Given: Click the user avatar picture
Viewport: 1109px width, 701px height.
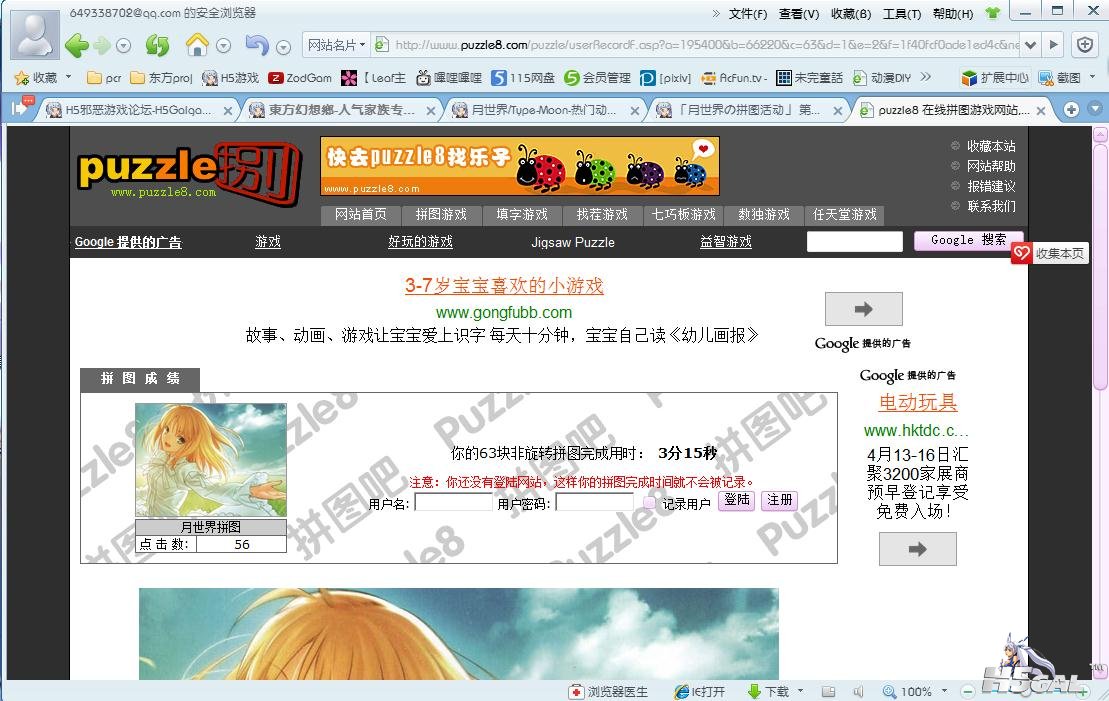Looking at the screenshot, I should coord(35,34).
